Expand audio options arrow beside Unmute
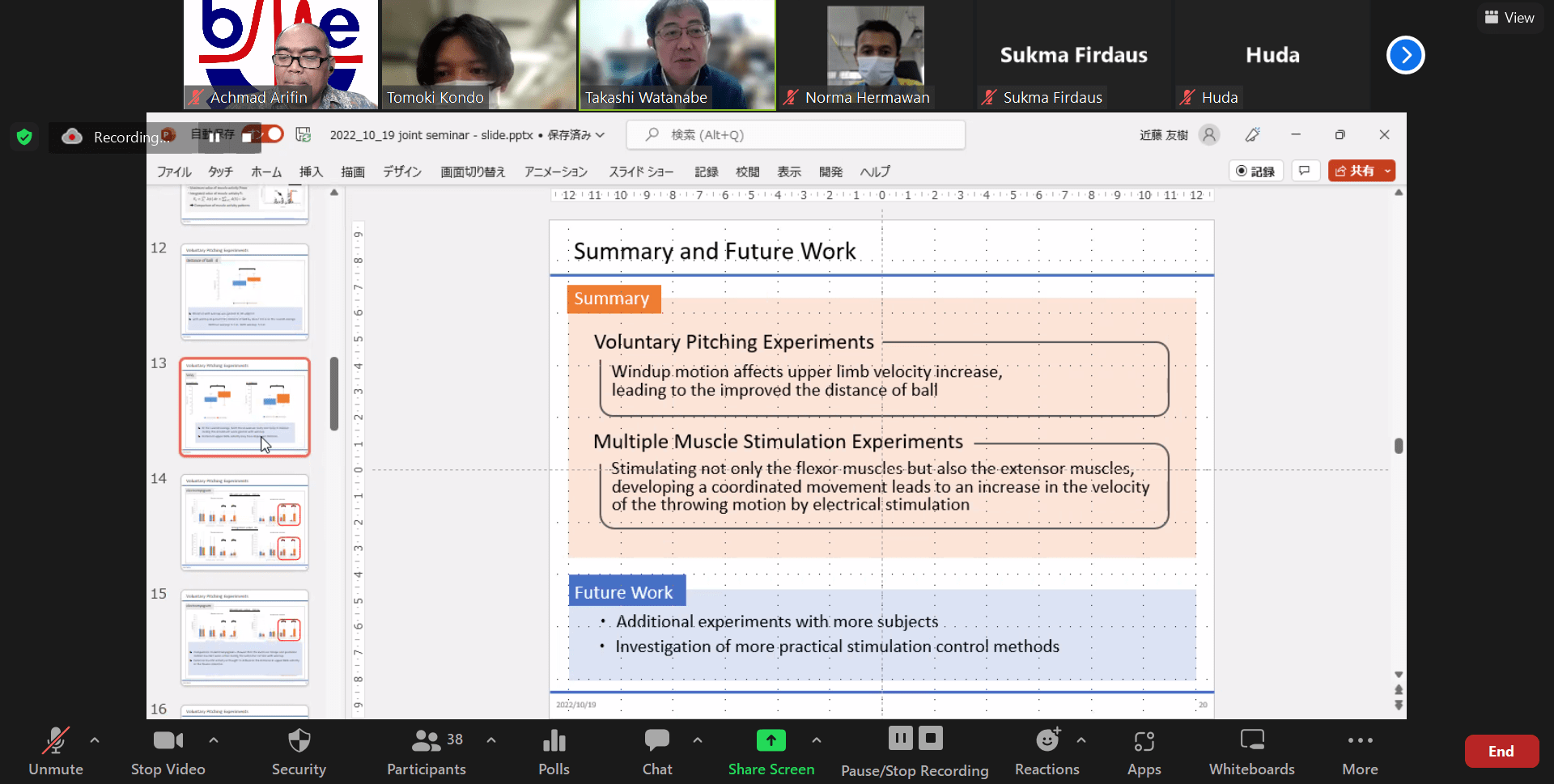1554x784 pixels. coord(95,740)
